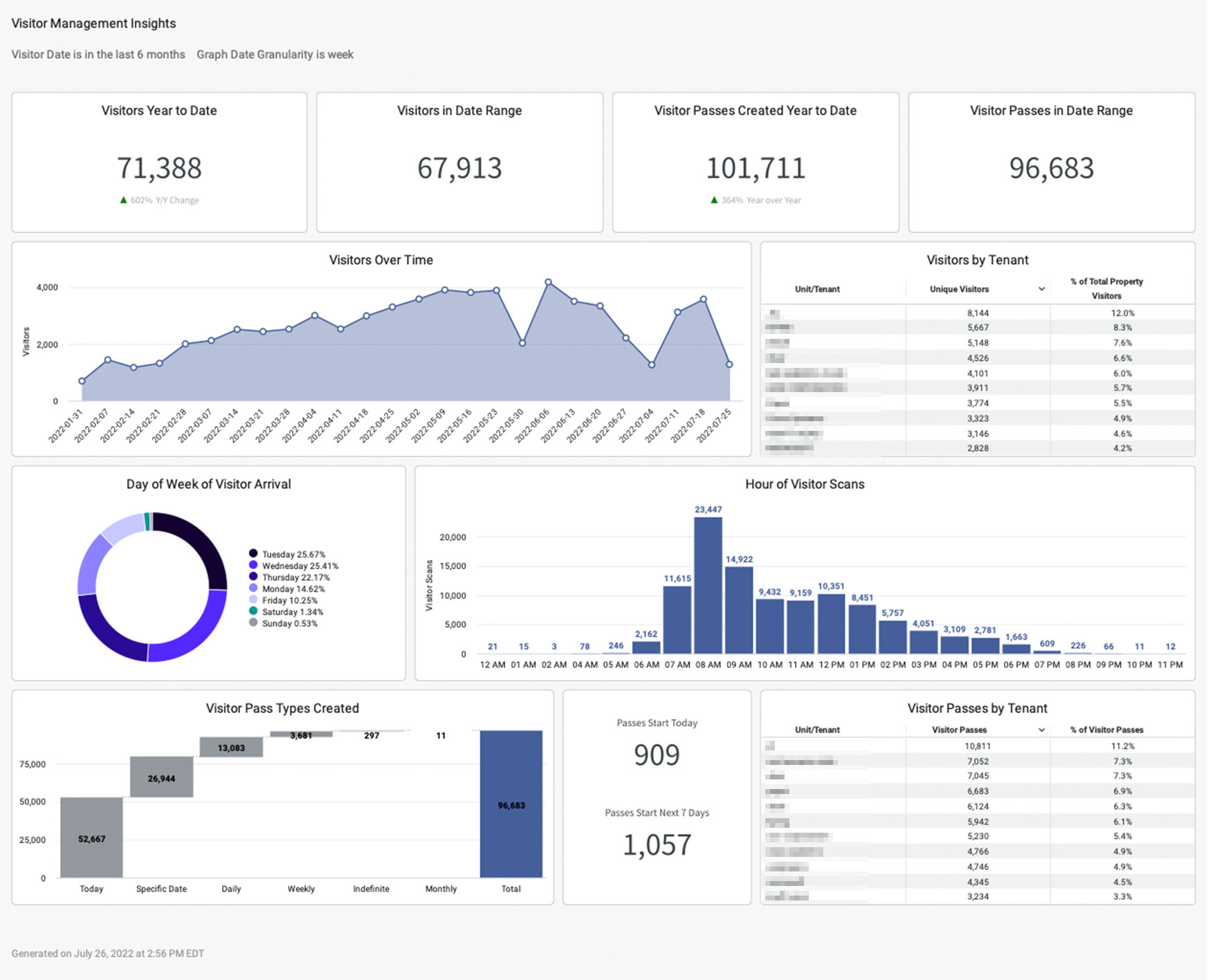Click the green triangle beside 364% Year over Year

[715, 200]
